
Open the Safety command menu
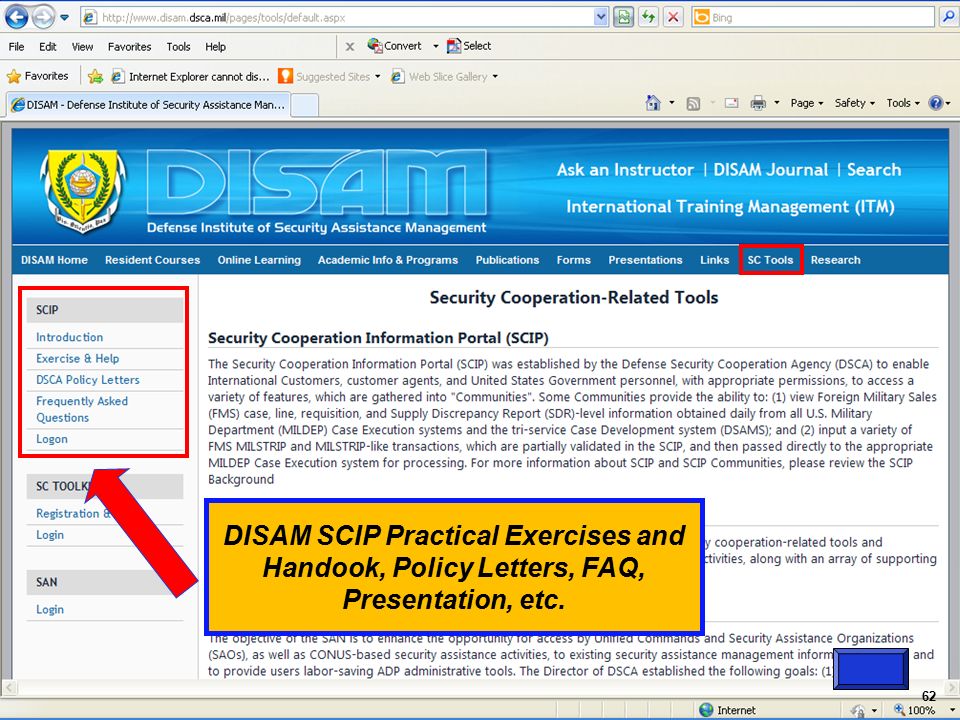click(x=855, y=103)
